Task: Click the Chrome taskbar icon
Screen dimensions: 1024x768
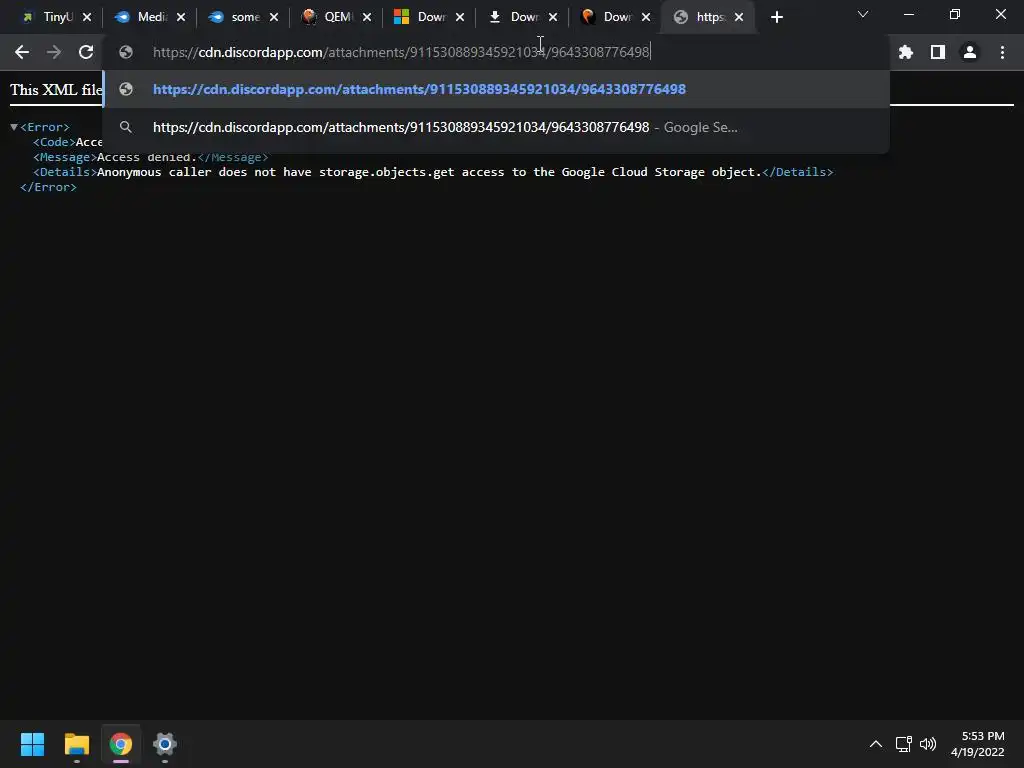Action: 120,744
